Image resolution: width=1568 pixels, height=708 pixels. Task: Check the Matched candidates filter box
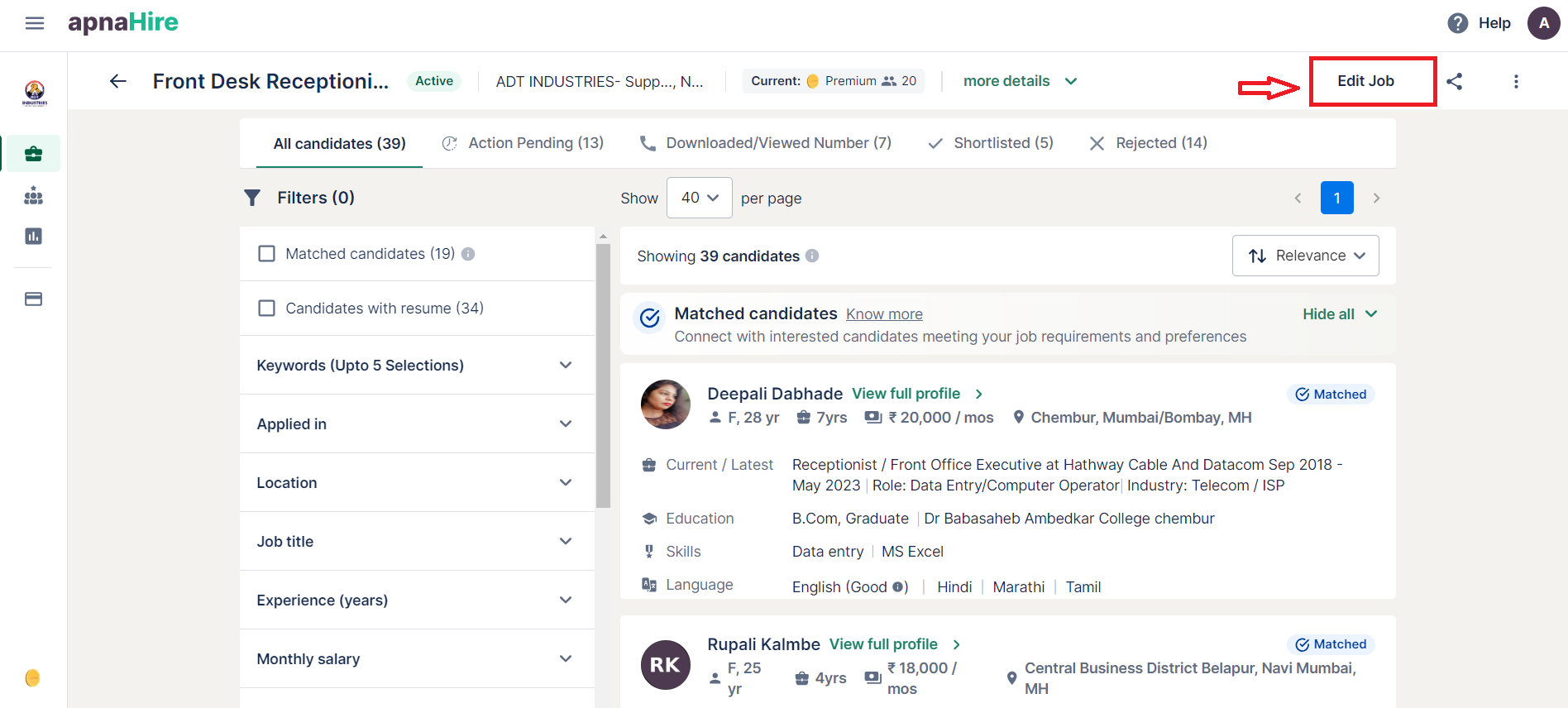tap(266, 254)
